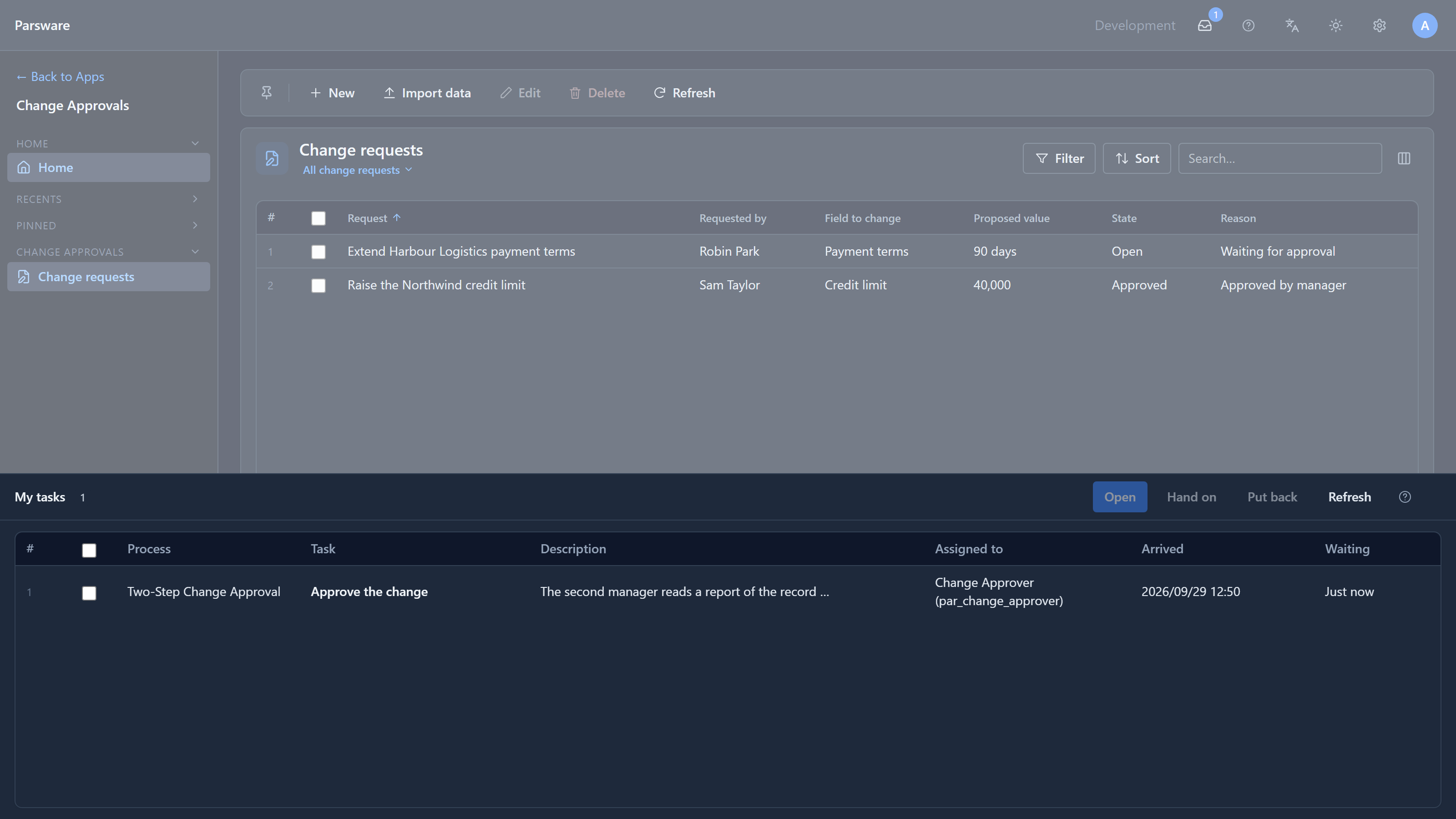
Task: Click Refresh in the top toolbar
Action: (x=684, y=93)
